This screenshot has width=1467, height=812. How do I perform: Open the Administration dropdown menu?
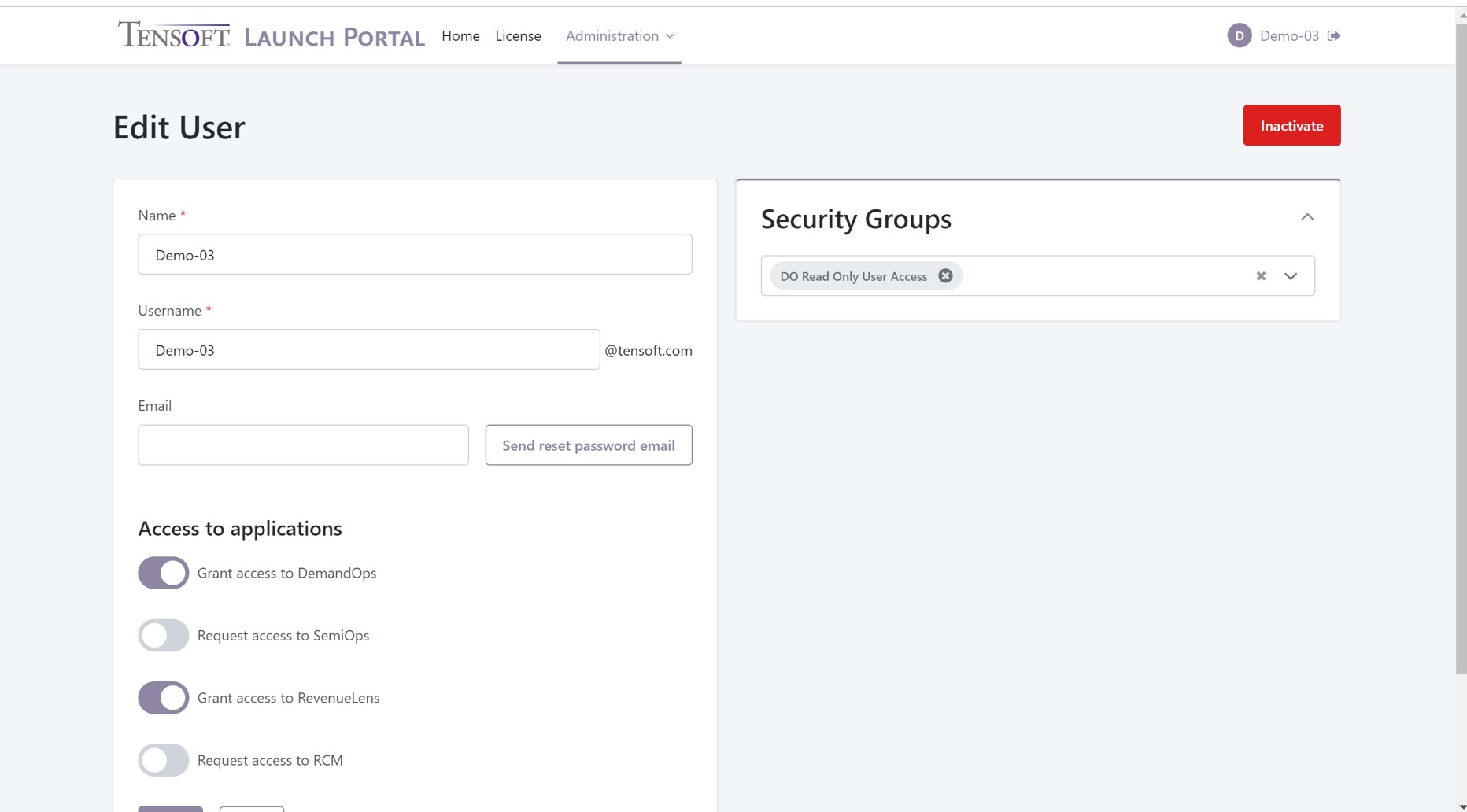(x=619, y=35)
